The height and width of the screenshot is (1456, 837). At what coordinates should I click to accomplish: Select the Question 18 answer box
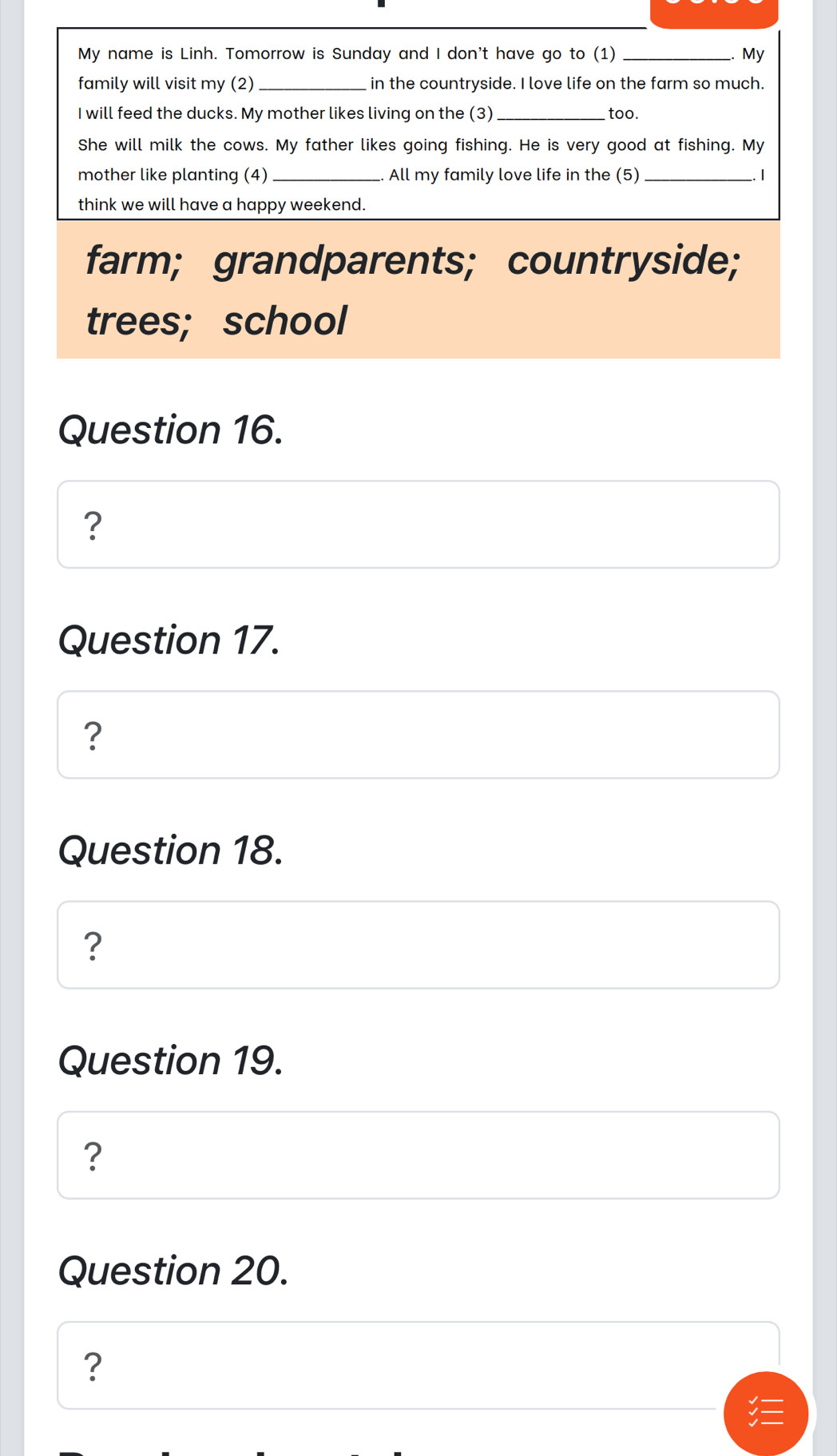pyautogui.click(x=418, y=945)
